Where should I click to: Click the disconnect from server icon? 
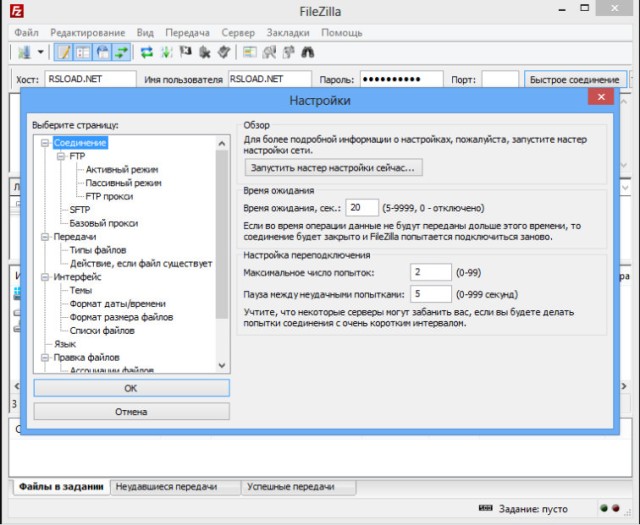[206, 51]
